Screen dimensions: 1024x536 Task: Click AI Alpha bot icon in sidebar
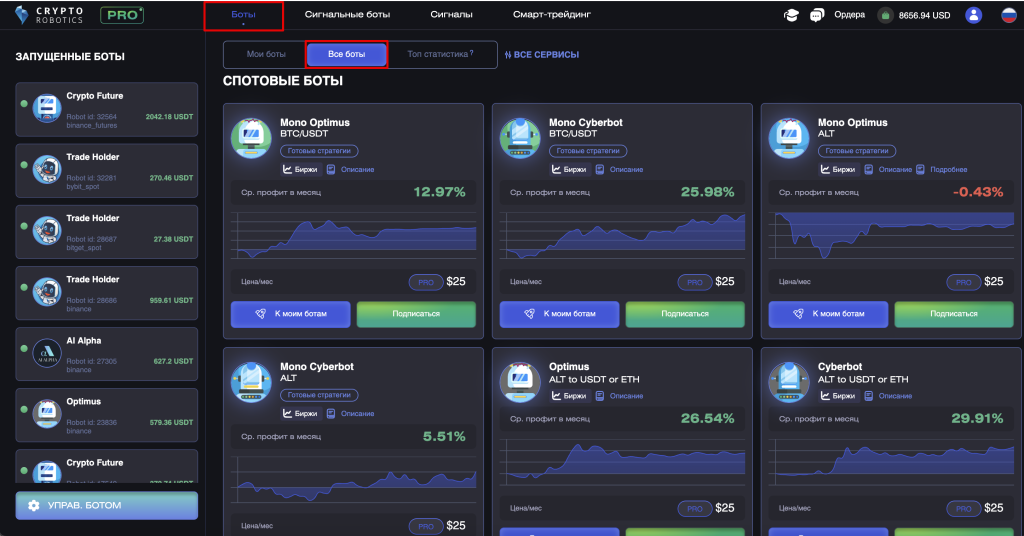(47, 353)
